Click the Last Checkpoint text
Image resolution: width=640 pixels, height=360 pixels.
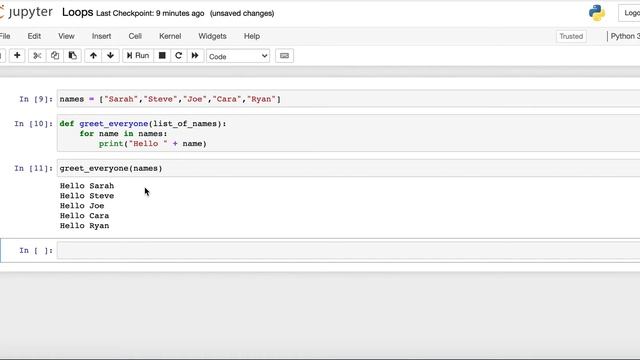click(x=150, y=13)
